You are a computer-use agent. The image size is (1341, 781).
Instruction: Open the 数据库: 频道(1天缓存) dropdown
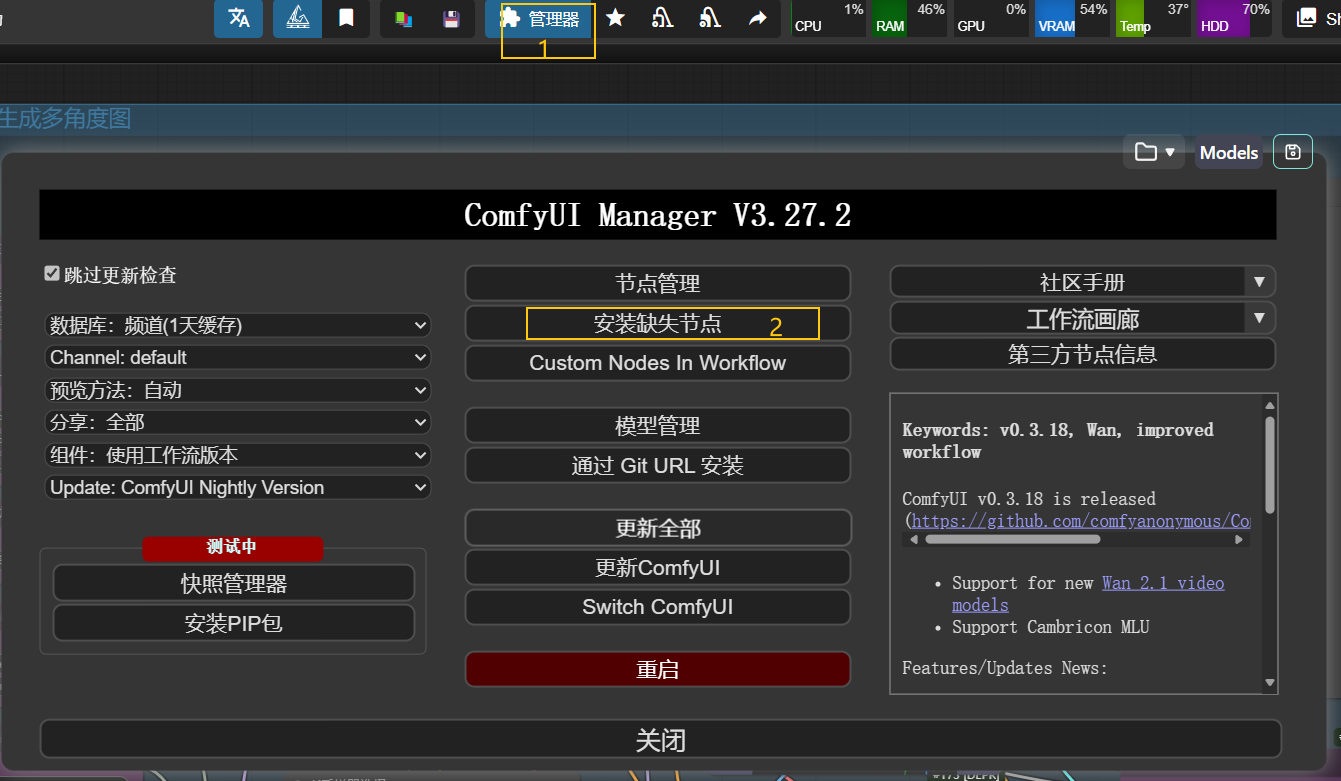click(x=238, y=325)
